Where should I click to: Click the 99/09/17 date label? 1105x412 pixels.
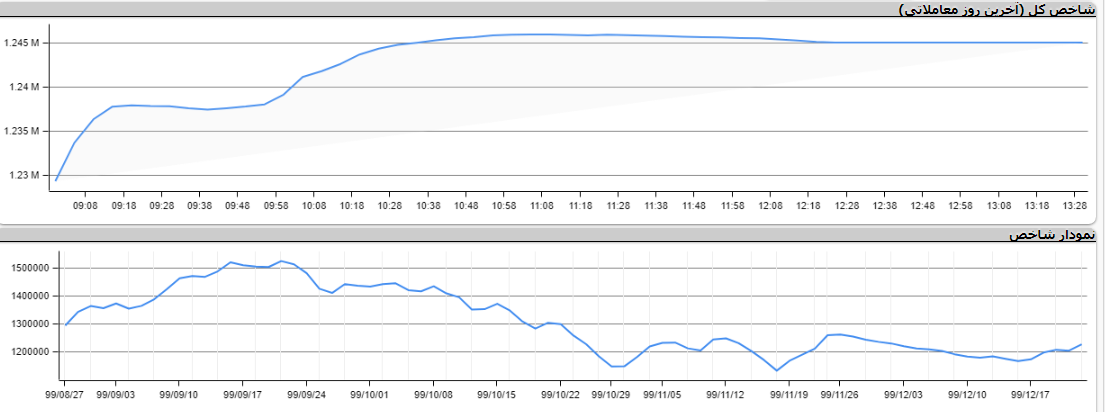click(242, 395)
